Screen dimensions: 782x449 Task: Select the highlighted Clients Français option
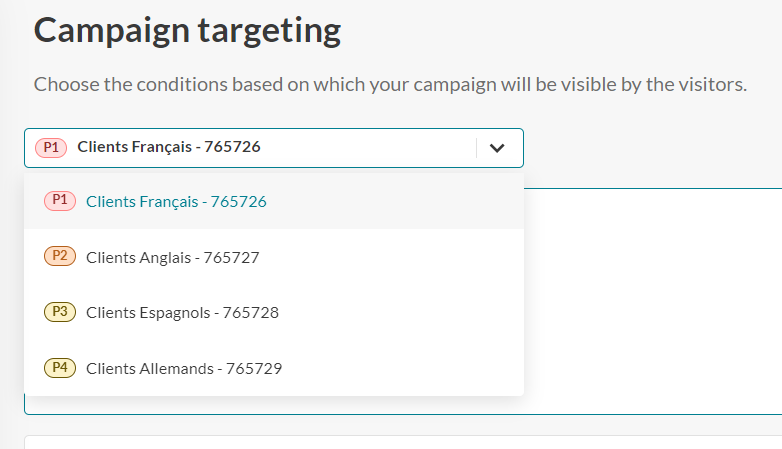[x=274, y=202]
